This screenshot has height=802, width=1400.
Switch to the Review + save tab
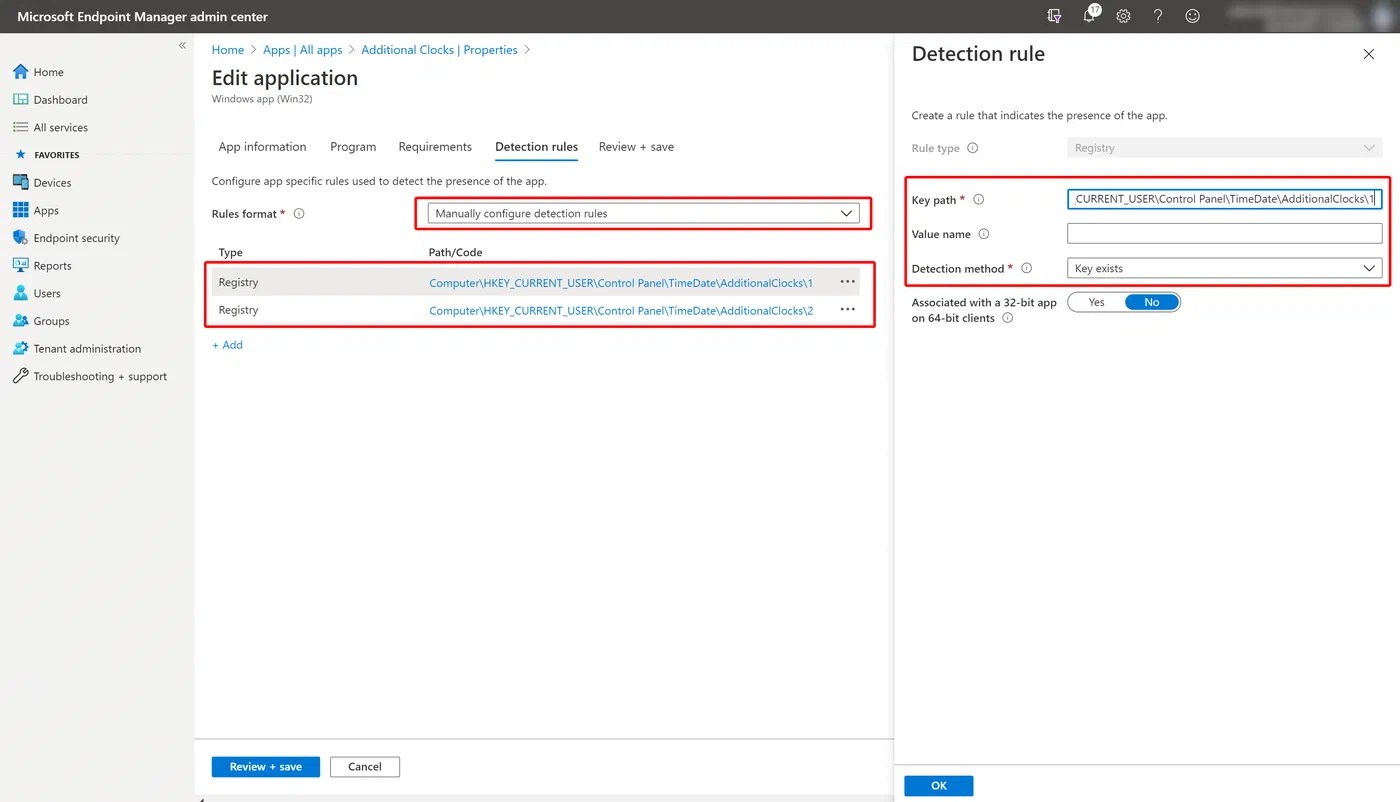click(x=636, y=147)
